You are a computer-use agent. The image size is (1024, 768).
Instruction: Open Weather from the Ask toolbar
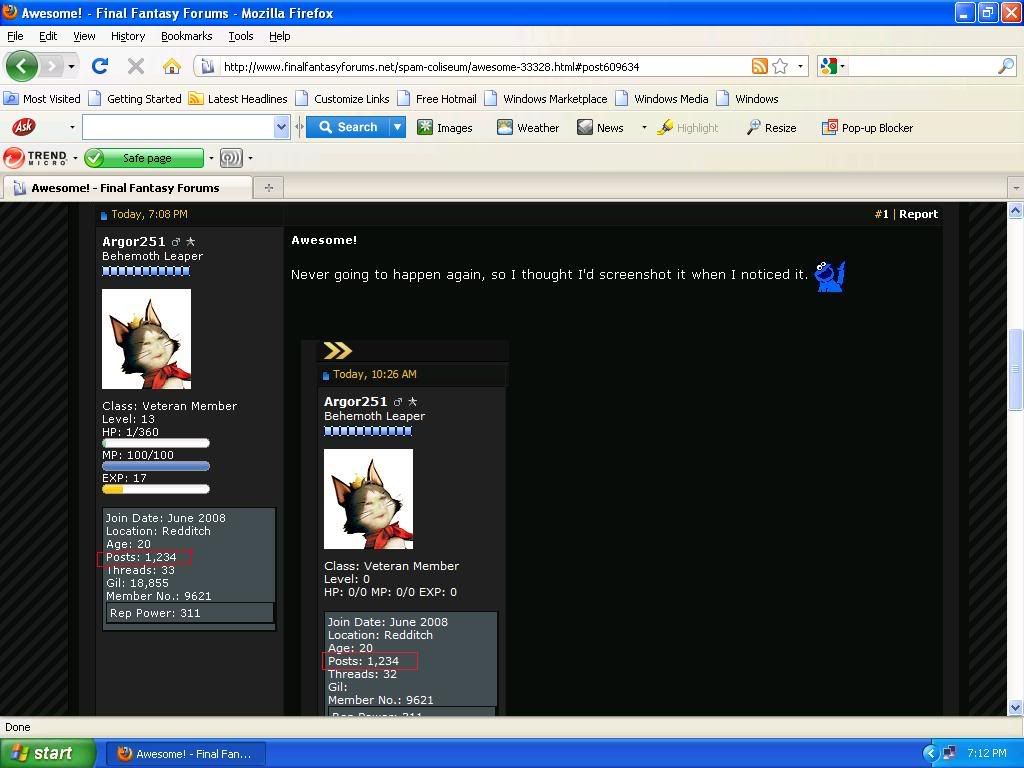pos(528,128)
